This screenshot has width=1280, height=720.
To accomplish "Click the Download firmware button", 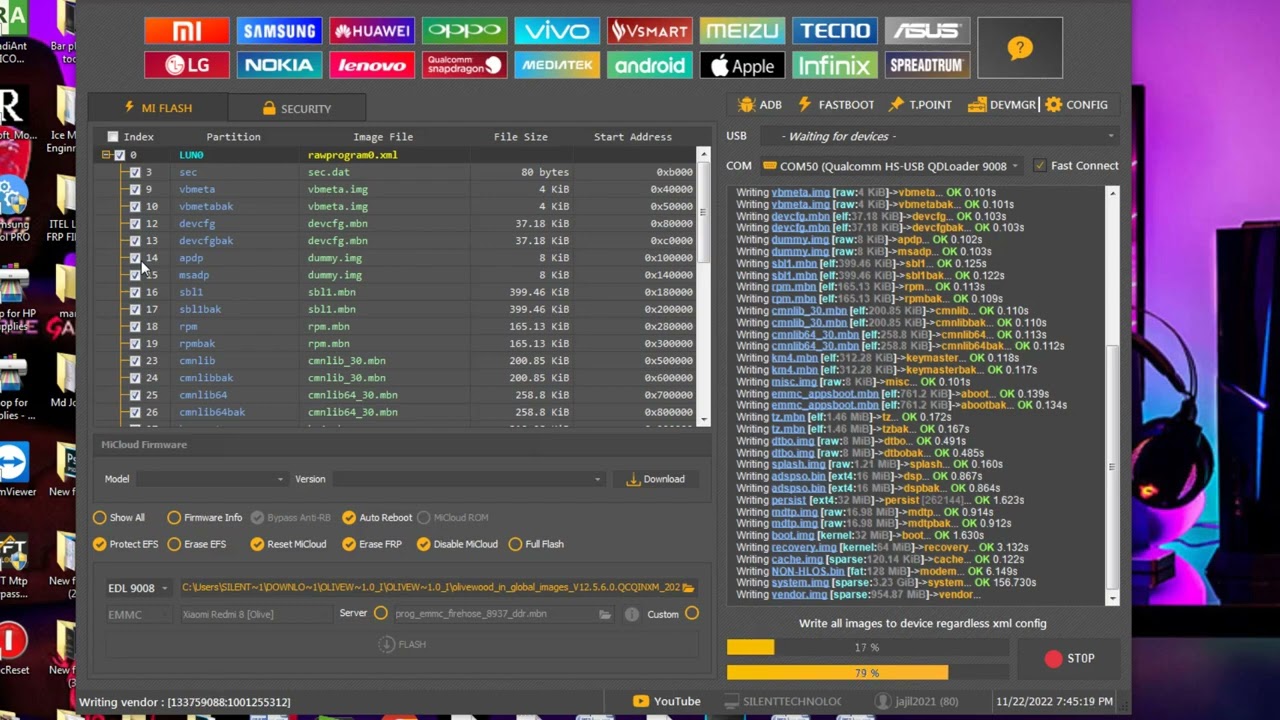I will click(655, 479).
